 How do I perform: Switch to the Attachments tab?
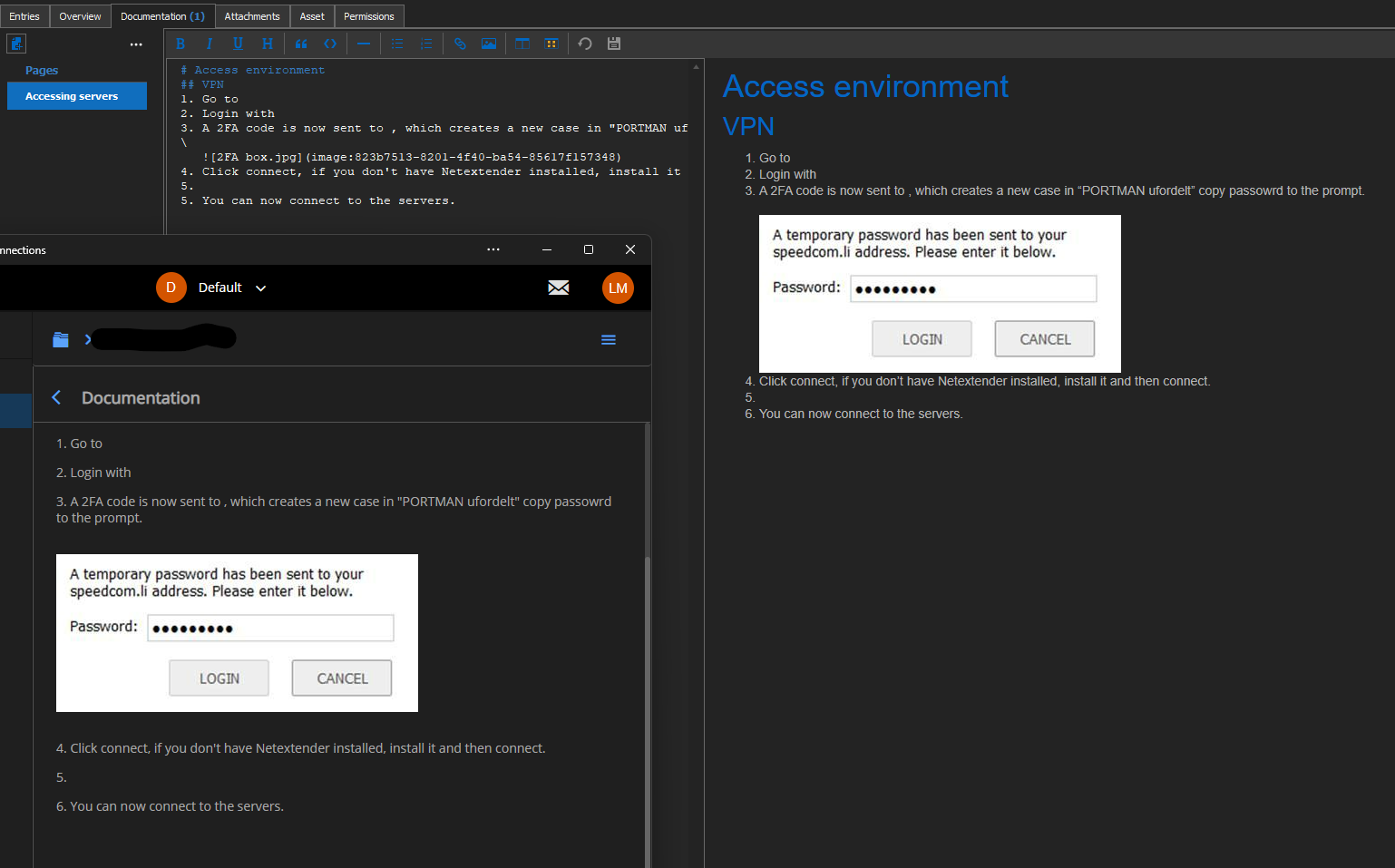point(252,16)
